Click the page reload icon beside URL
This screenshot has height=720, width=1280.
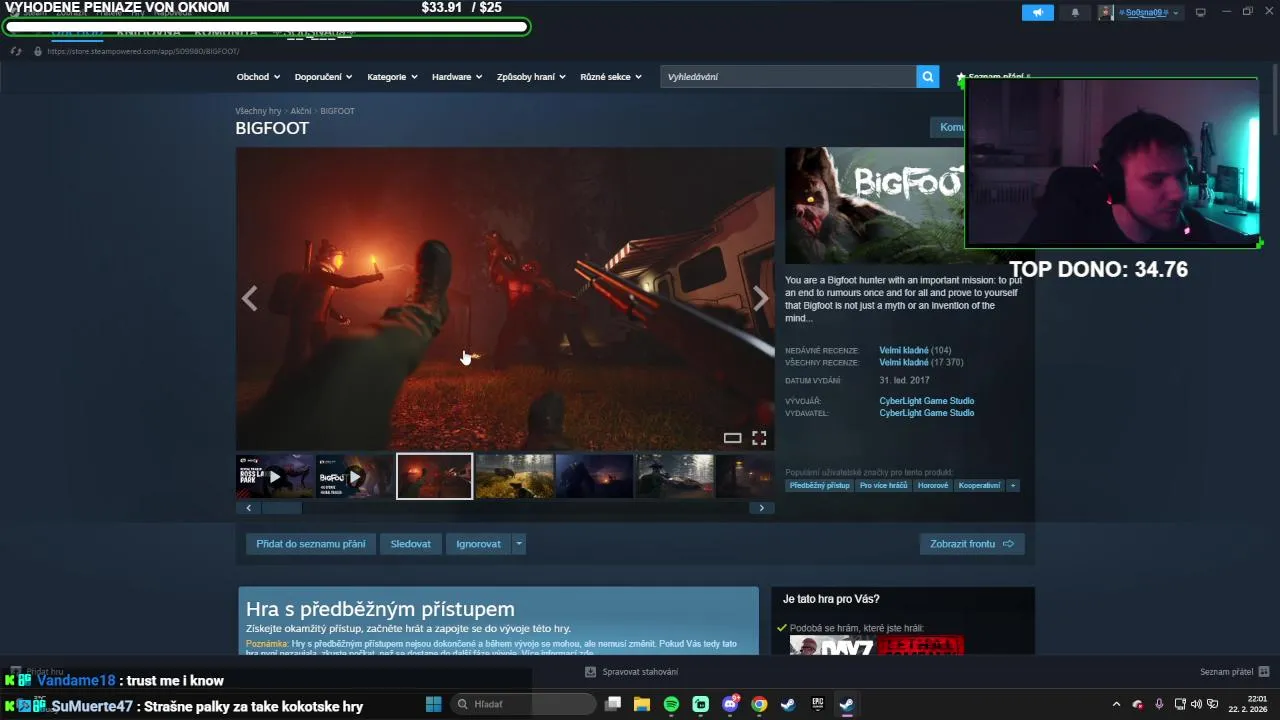point(16,51)
